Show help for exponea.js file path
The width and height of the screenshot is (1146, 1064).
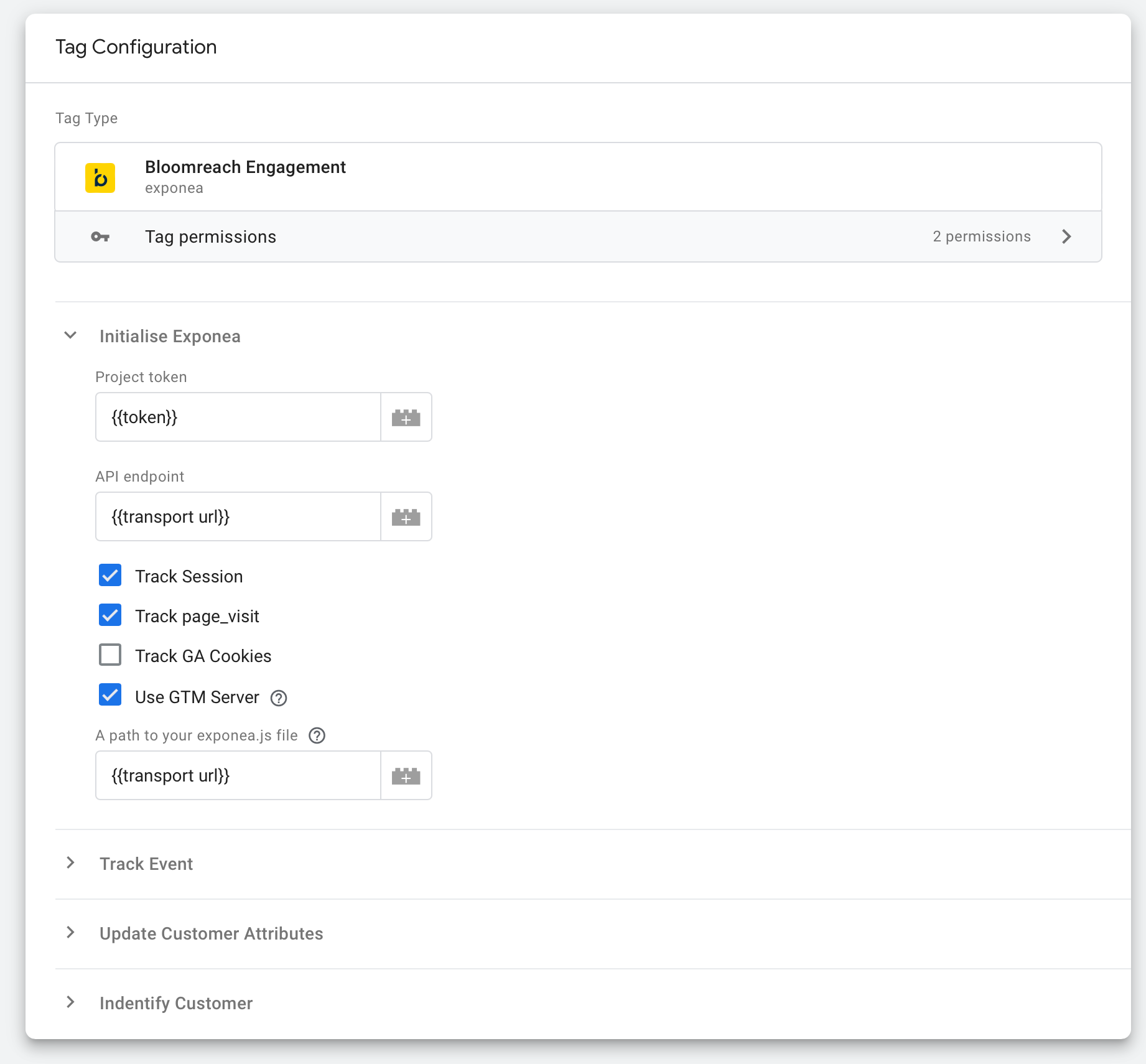pyautogui.click(x=317, y=735)
